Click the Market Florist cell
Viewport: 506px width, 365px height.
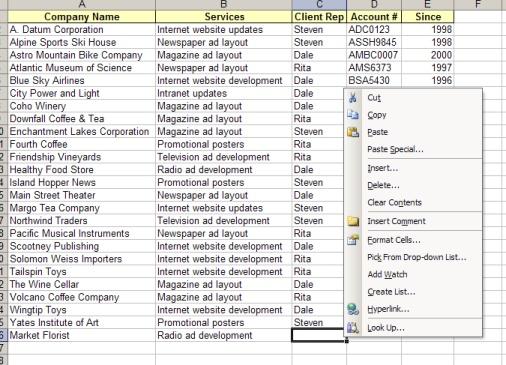point(82,335)
